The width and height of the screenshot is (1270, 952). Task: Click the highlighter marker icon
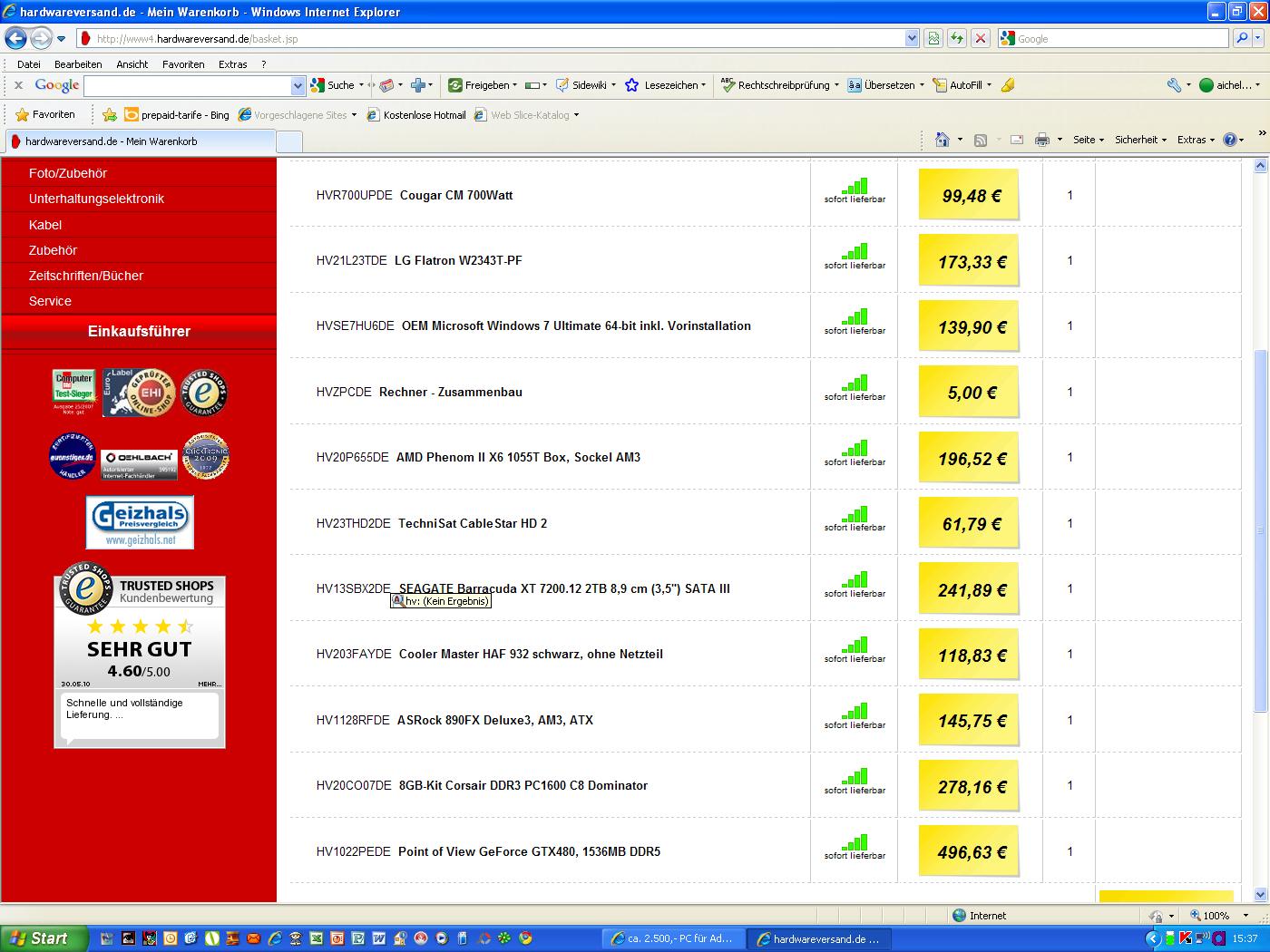click(x=1008, y=85)
